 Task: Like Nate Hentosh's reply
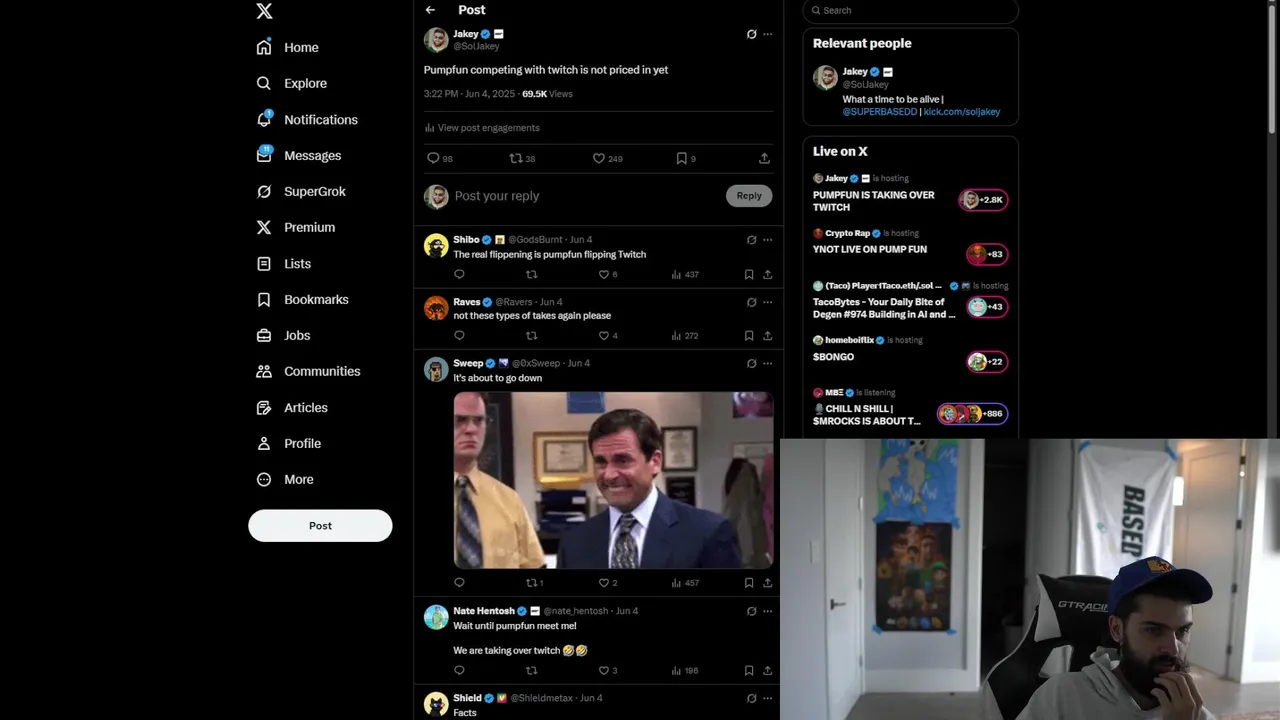click(x=603, y=670)
